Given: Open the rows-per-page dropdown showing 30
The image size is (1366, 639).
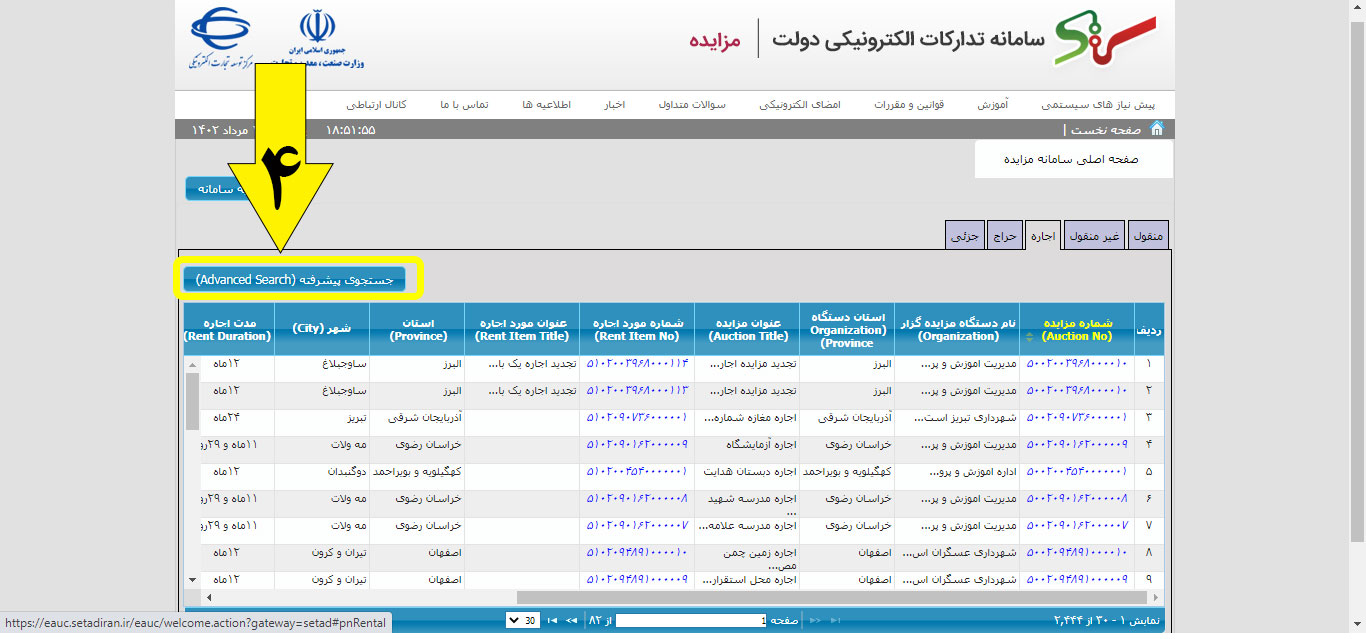Looking at the screenshot, I should point(523,621).
